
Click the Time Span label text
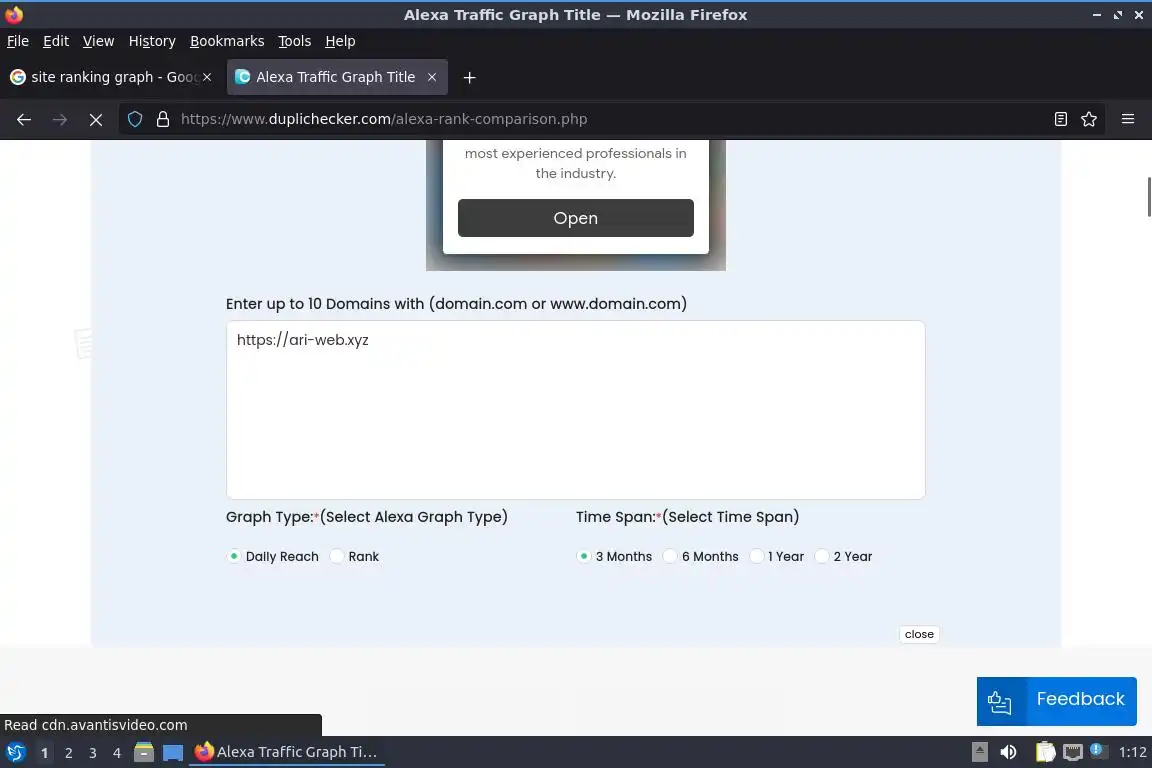coord(688,517)
